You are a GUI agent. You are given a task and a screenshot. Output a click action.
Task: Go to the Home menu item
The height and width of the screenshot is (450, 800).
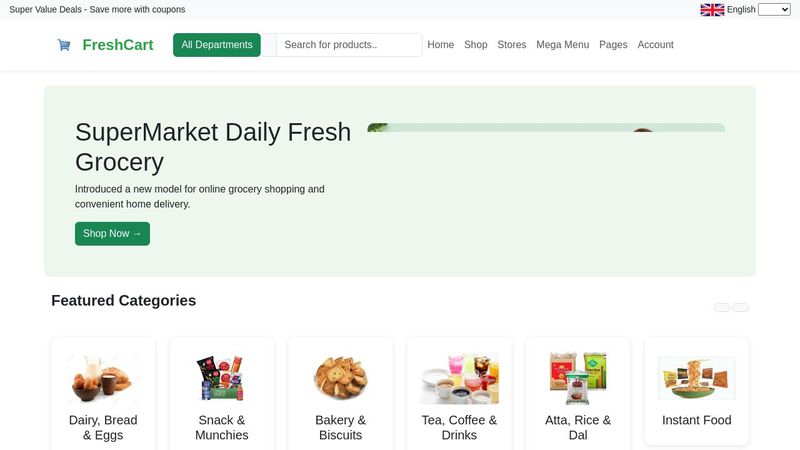pyautogui.click(x=441, y=45)
